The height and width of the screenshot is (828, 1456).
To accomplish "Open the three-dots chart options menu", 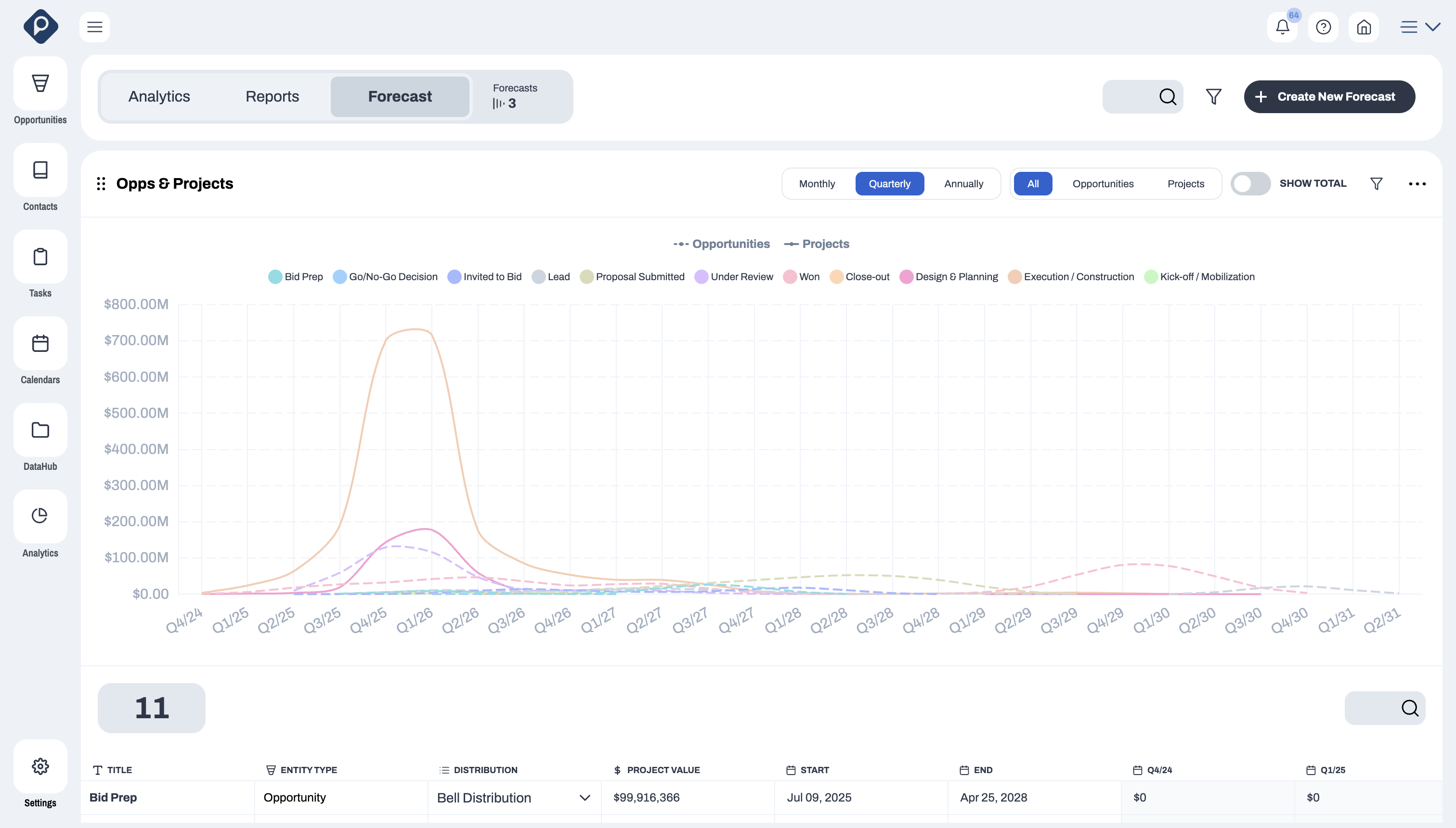I will pos(1417,184).
